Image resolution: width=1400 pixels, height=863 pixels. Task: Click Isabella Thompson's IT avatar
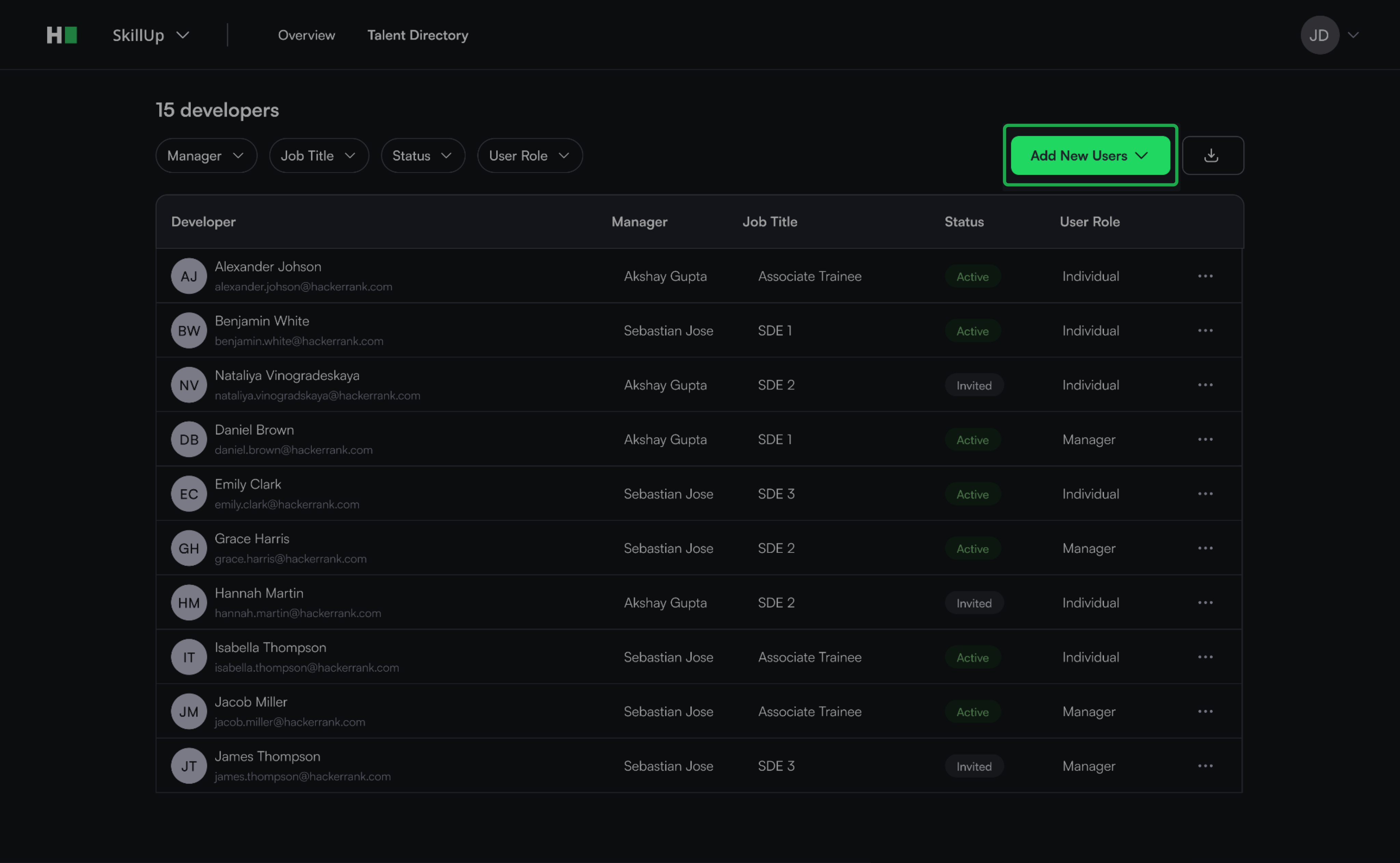point(189,657)
